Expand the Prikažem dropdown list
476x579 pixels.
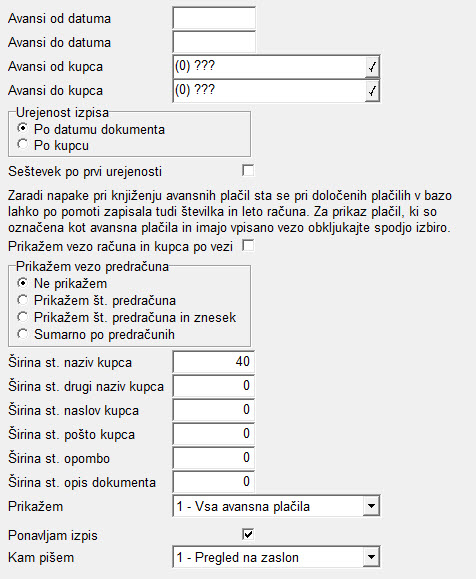[x=371, y=506]
